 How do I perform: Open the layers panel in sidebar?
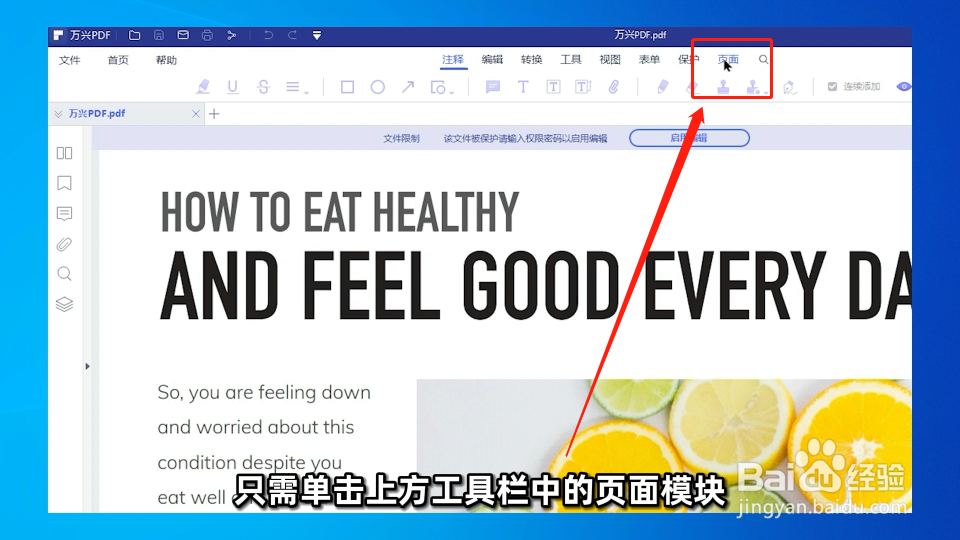tap(64, 304)
